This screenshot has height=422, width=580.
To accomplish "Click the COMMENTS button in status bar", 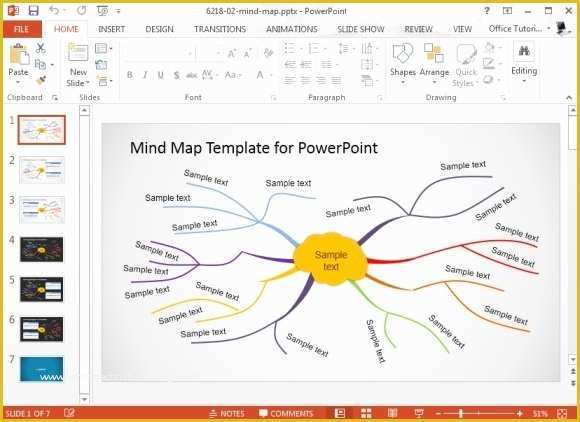I will pyautogui.click(x=286, y=413).
